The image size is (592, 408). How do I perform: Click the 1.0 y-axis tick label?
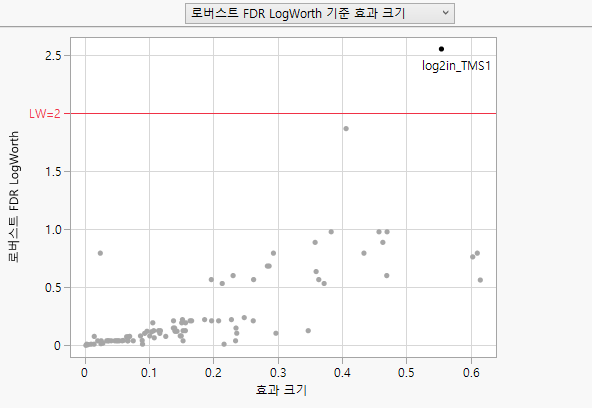(x=53, y=229)
